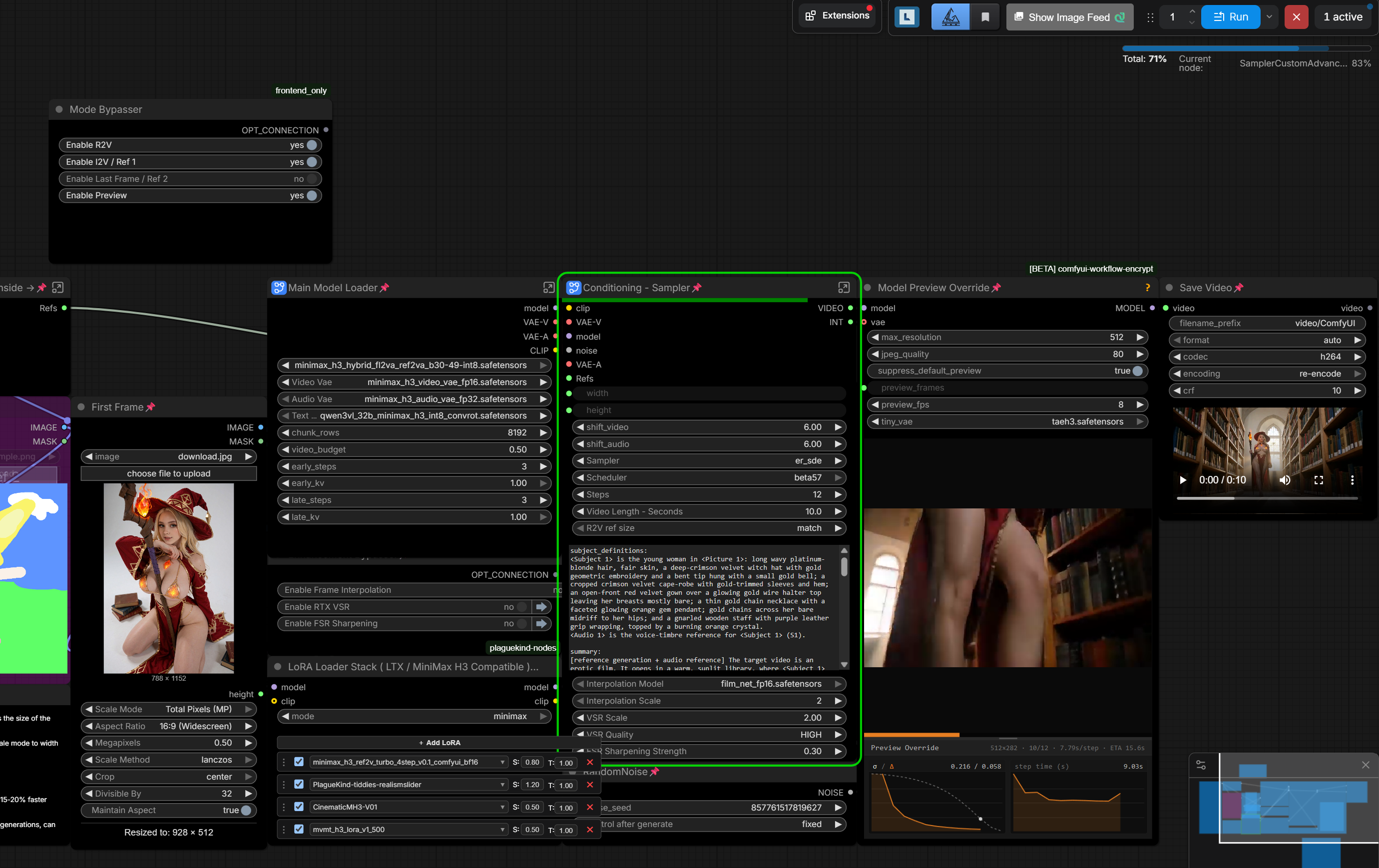This screenshot has height=868, width=1379.
Task: Open the Save Video format selector
Action: point(1267,340)
